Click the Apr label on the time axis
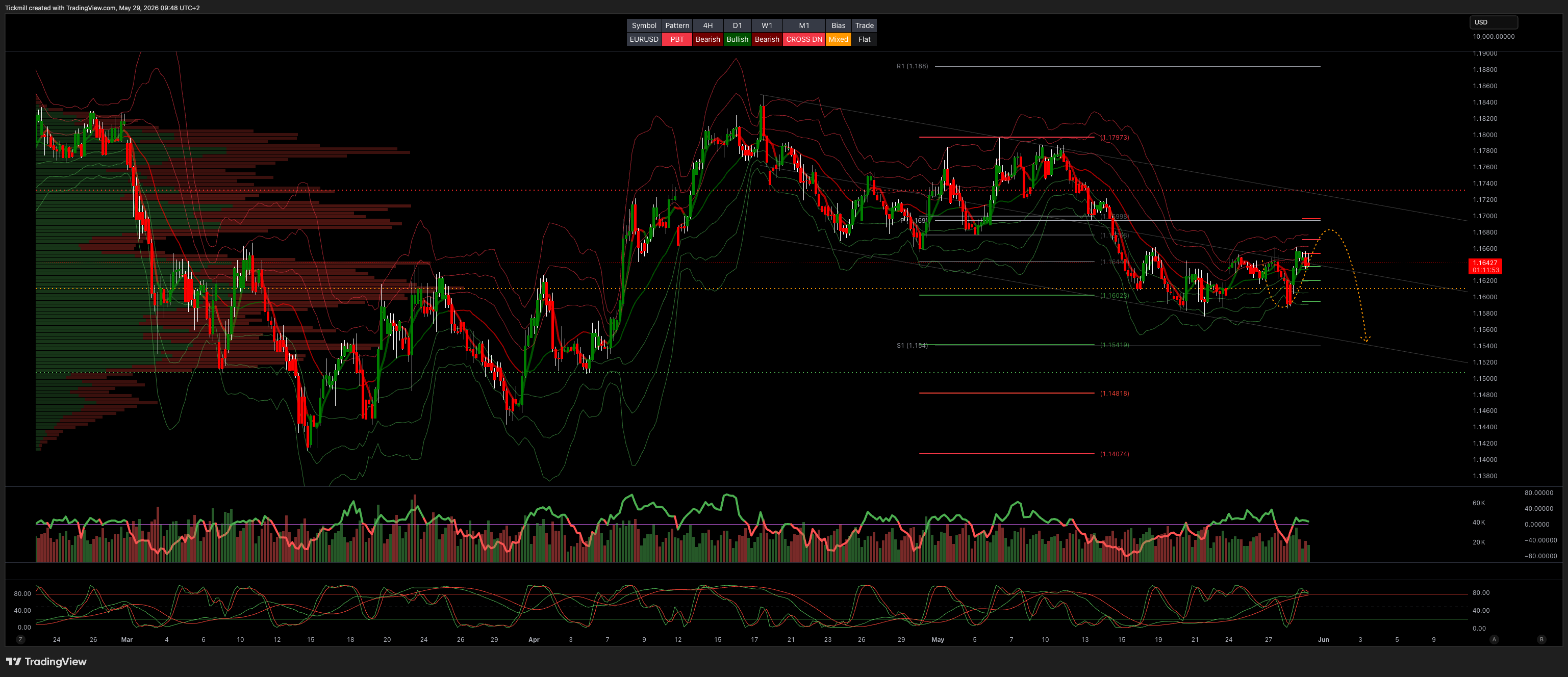1568x677 pixels. pos(534,639)
